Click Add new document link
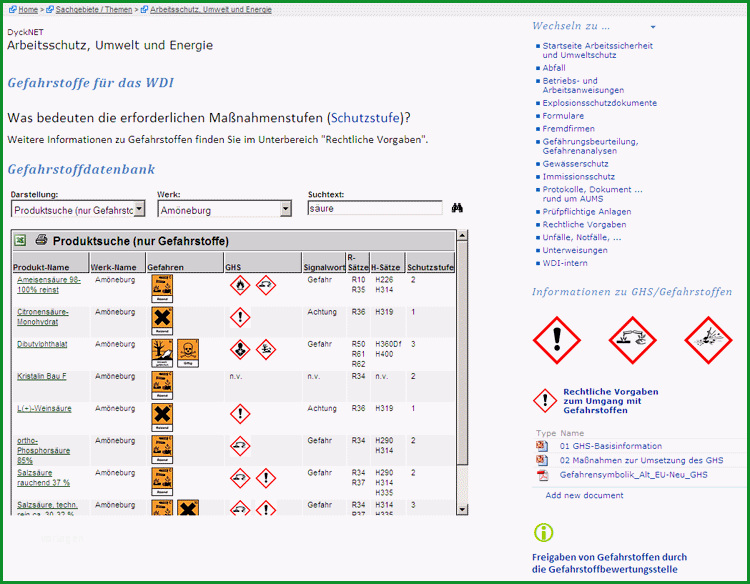 coord(584,496)
